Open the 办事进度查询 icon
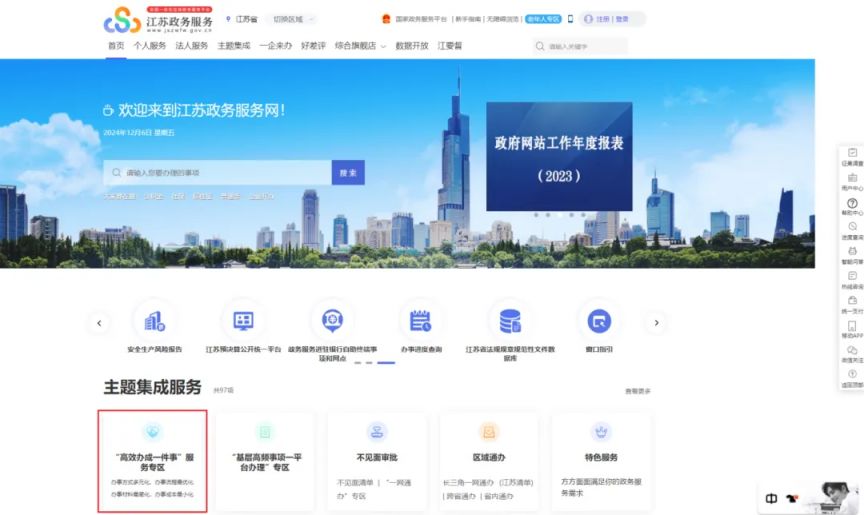Viewport: 864px width, 515px height. (421, 322)
